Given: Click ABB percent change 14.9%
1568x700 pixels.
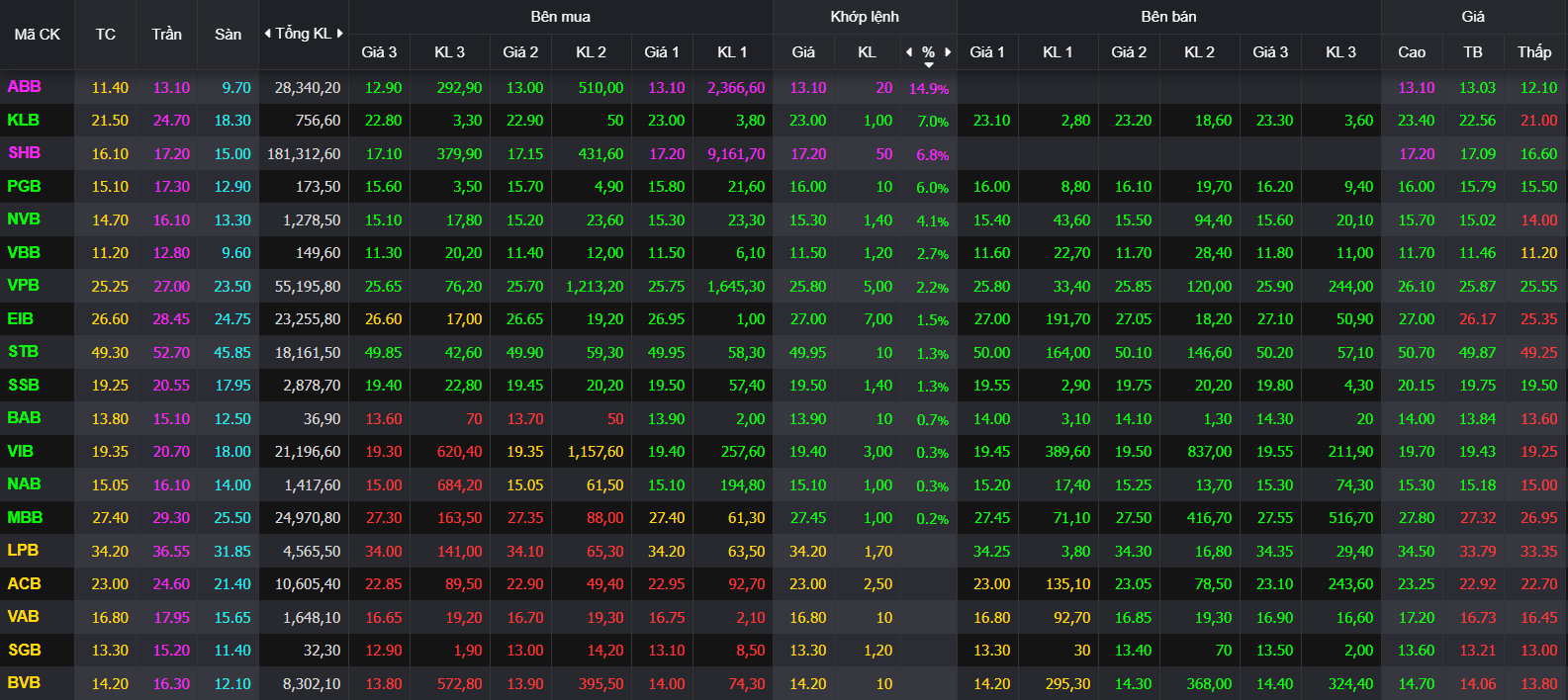Looking at the screenshot, I should tap(929, 89).
